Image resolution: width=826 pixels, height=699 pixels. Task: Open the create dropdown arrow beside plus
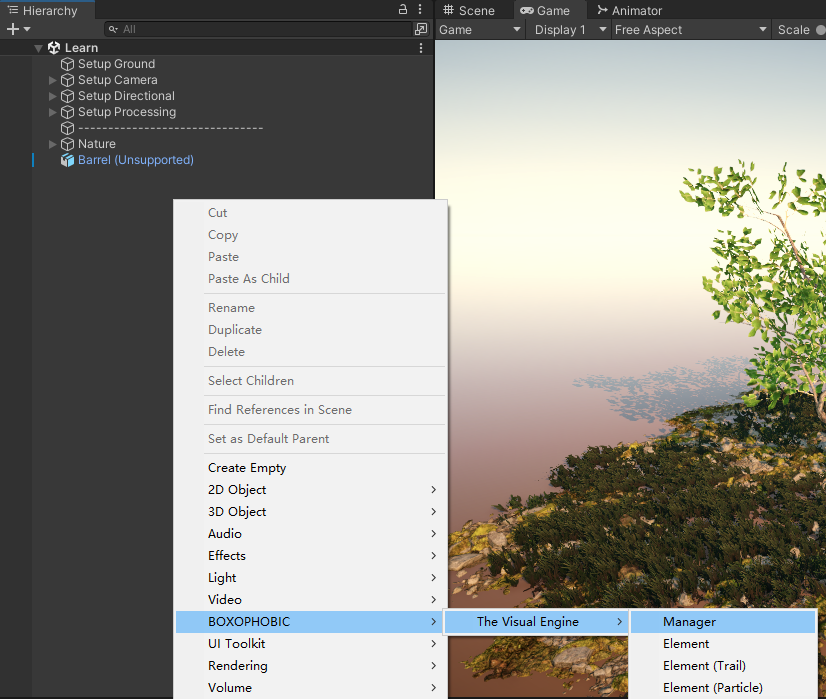27,29
